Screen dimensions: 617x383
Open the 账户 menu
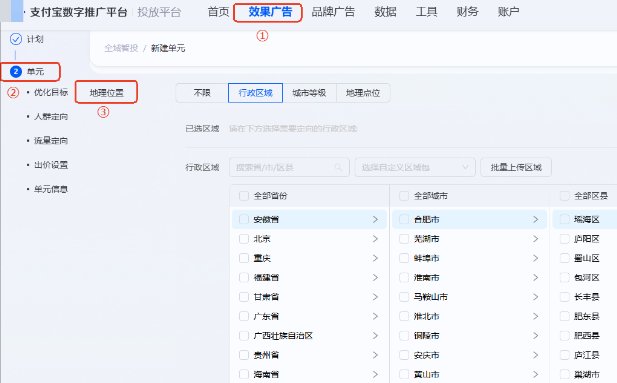pyautogui.click(x=508, y=12)
